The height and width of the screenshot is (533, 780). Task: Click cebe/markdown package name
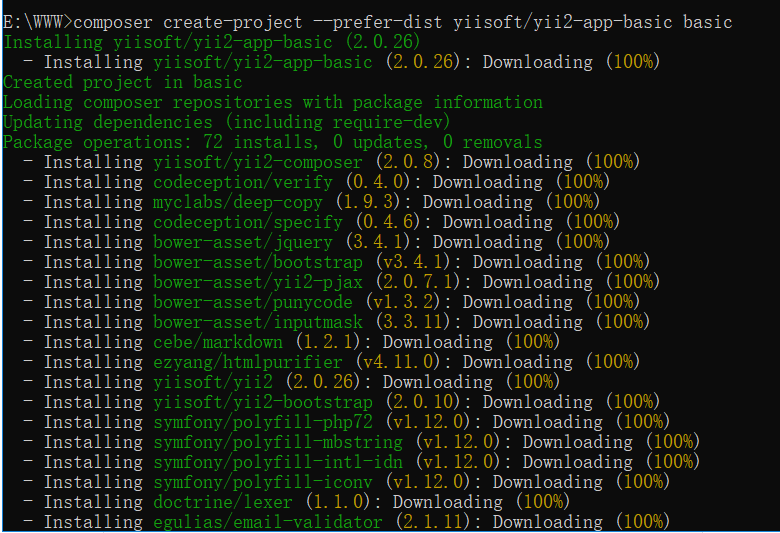pos(218,342)
